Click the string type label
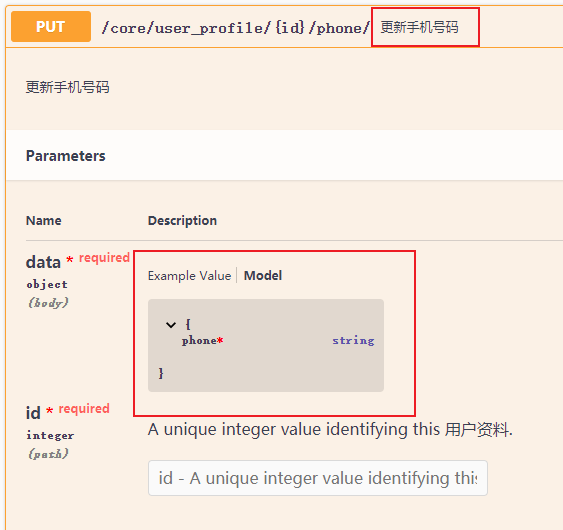 [353, 341]
